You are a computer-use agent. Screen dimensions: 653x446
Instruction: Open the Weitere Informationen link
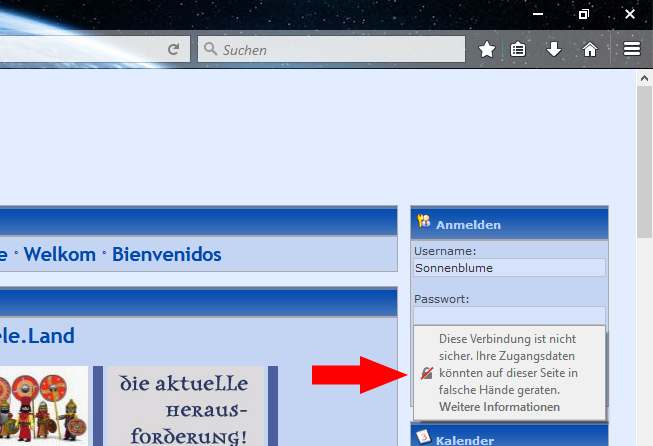(x=499, y=407)
